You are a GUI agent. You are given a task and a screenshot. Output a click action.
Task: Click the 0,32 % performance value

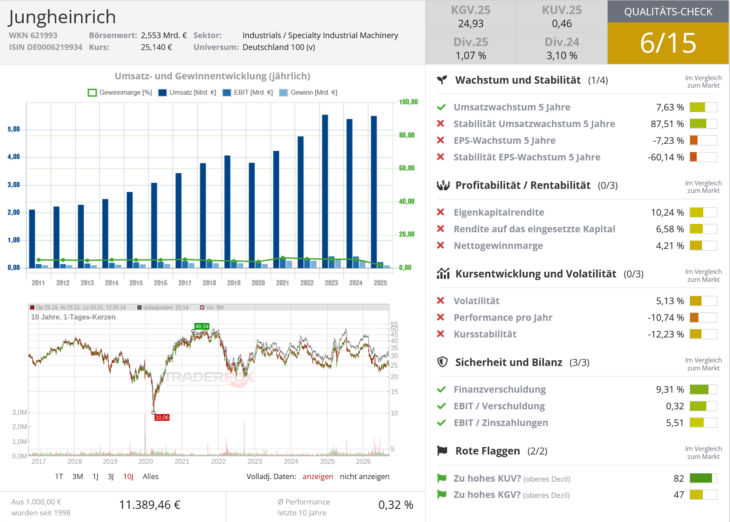click(x=395, y=505)
